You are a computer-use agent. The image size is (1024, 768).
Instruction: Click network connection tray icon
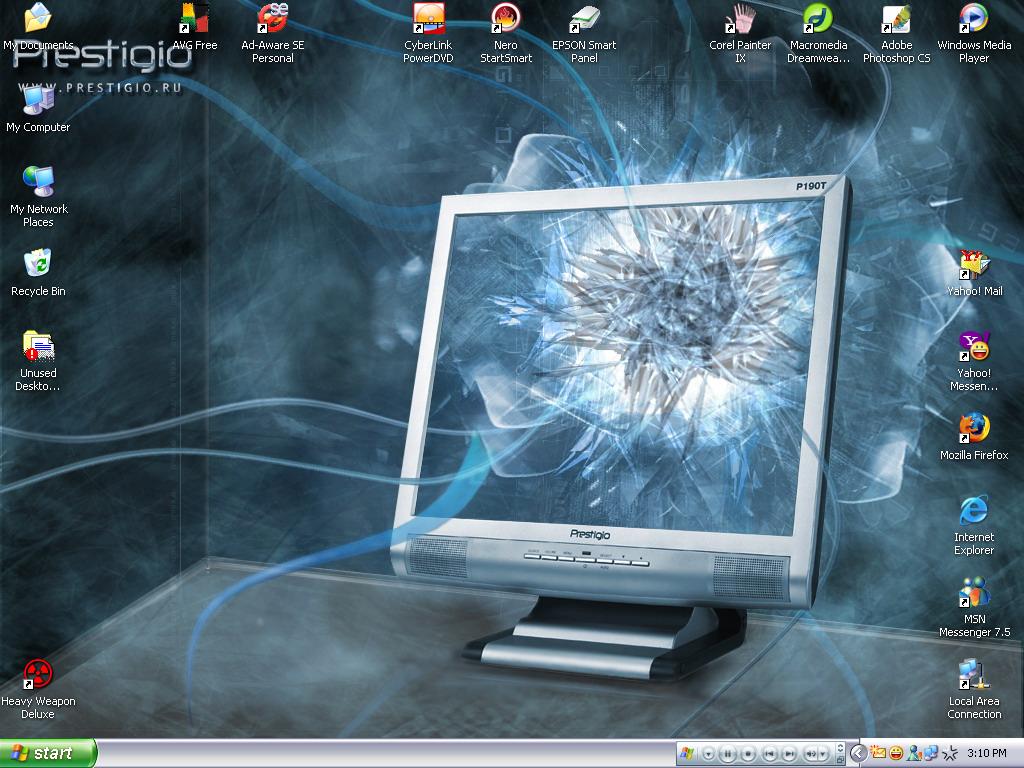pos(931,753)
